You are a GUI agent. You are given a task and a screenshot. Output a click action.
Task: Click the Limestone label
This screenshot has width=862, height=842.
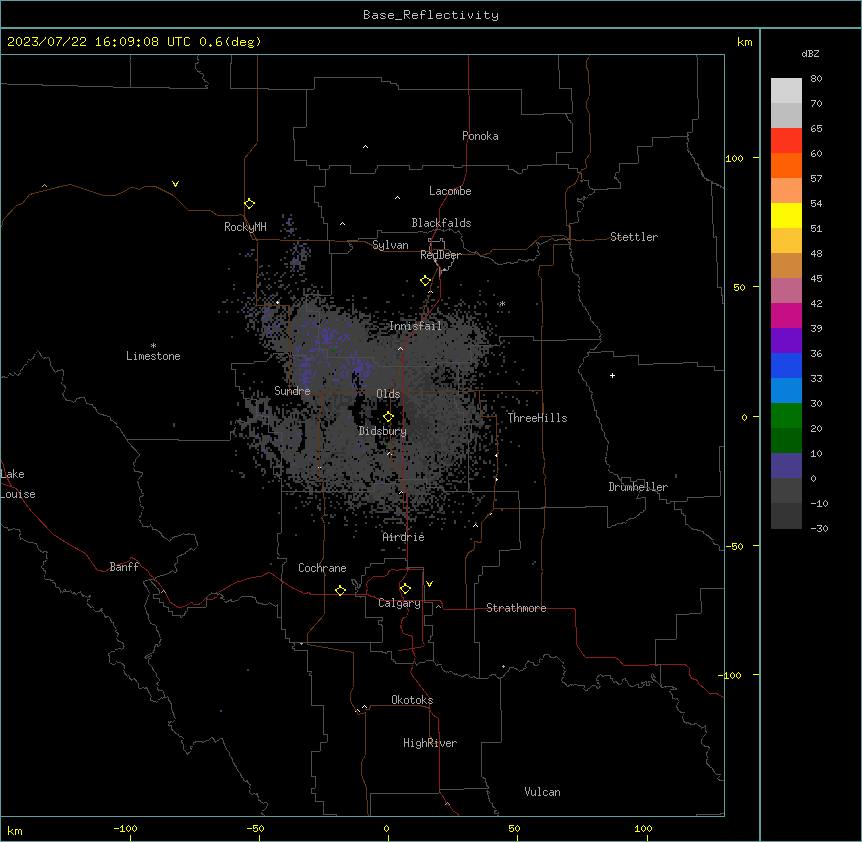click(x=153, y=356)
